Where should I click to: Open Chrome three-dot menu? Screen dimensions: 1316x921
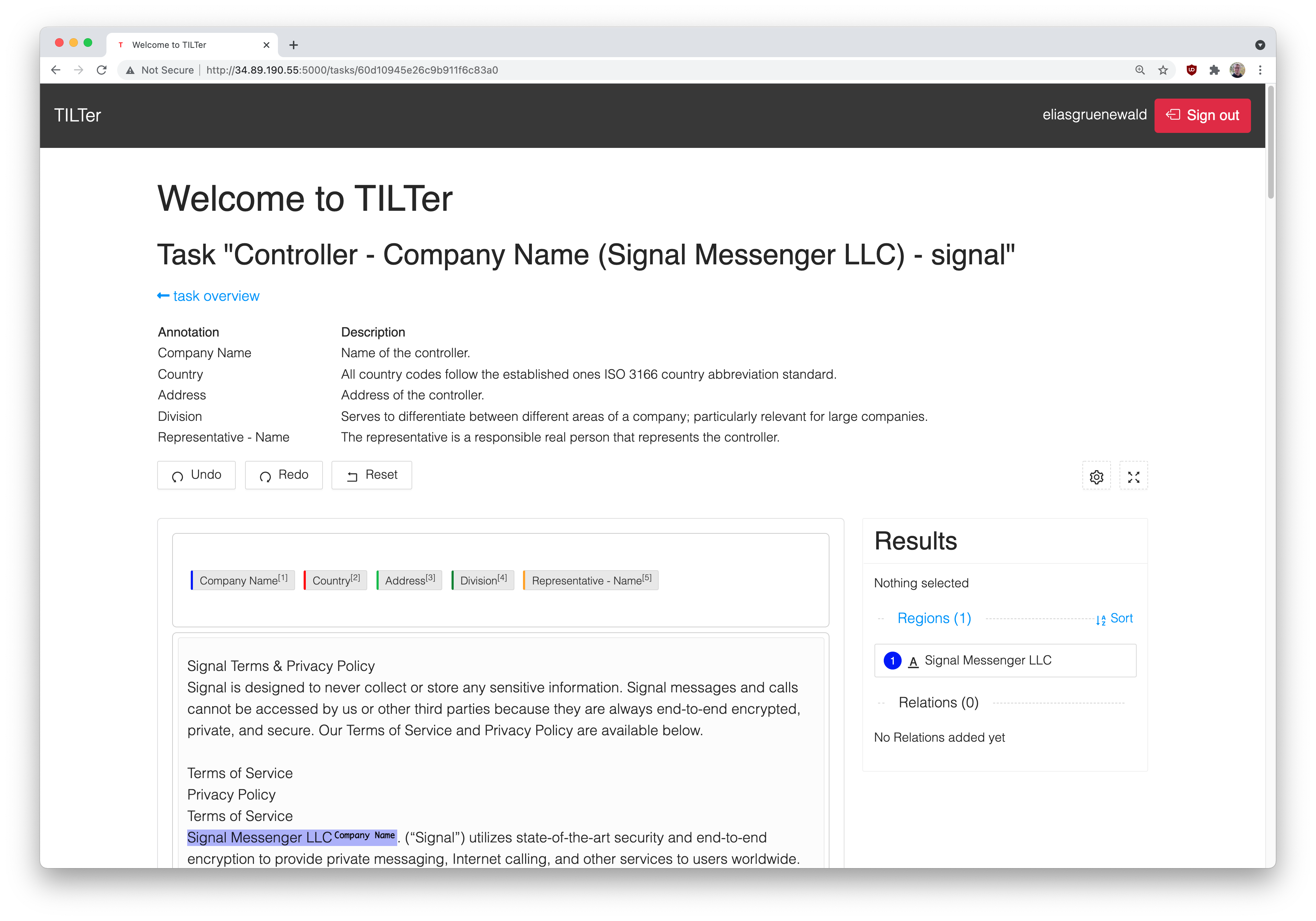tap(1260, 70)
